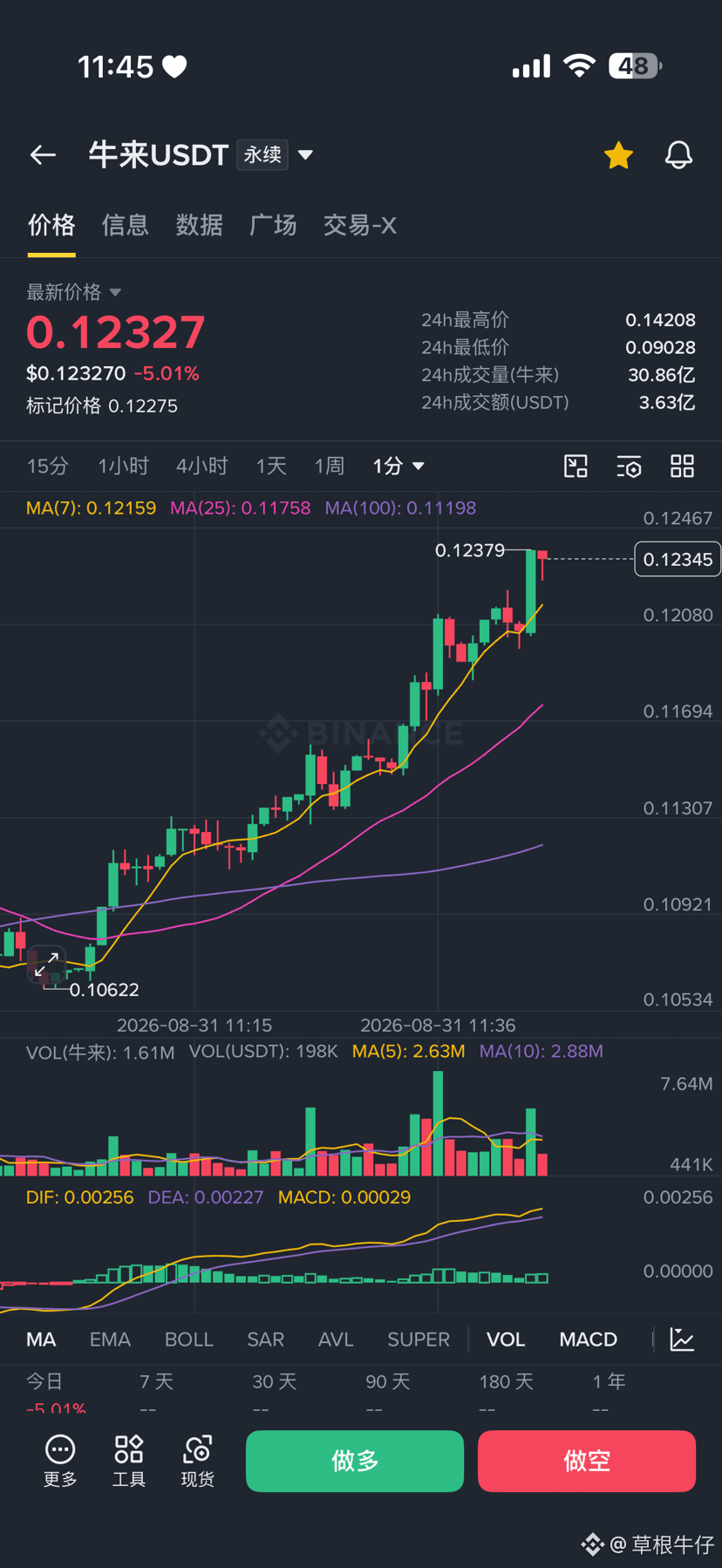722x1568 pixels.
Task: Select the 1小时 timeframe
Action: (x=123, y=467)
